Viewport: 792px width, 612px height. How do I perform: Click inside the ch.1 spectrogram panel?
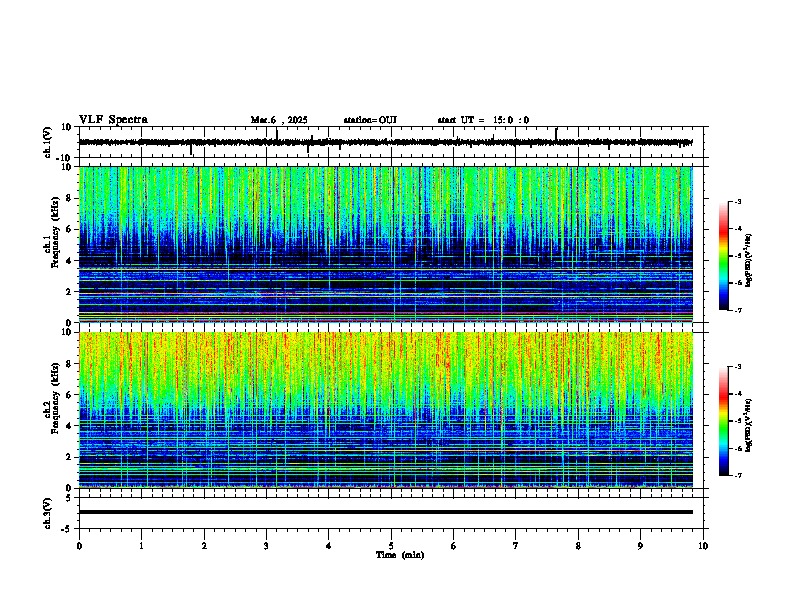pyautogui.click(x=385, y=244)
